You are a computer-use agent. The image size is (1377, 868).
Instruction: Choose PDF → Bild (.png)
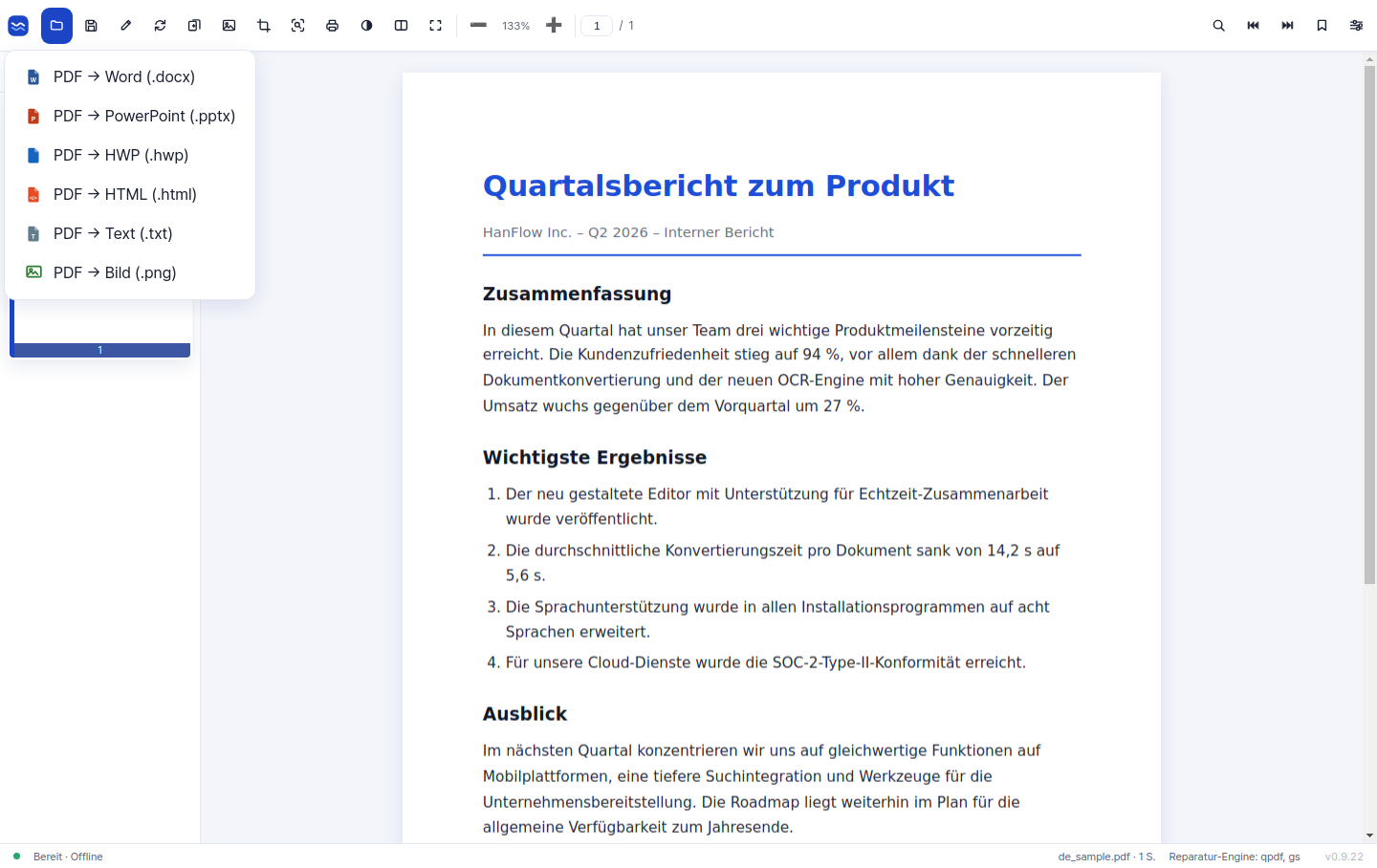[x=130, y=272]
